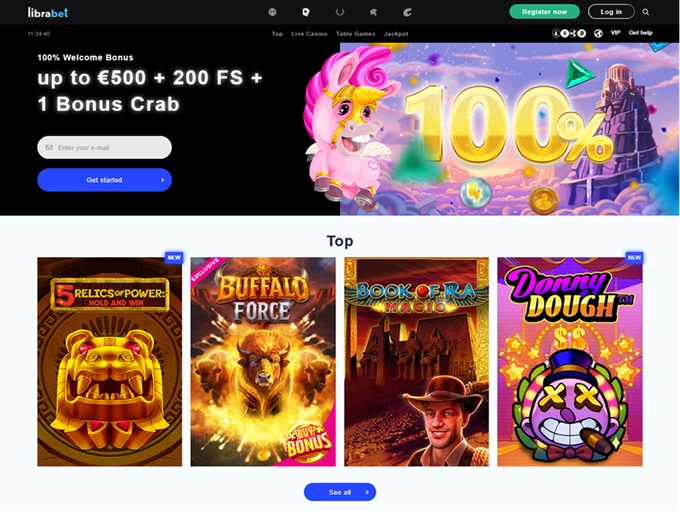Screen dimensions: 680x511
Task: Switch to the Table Games tab
Action: tap(355, 33)
